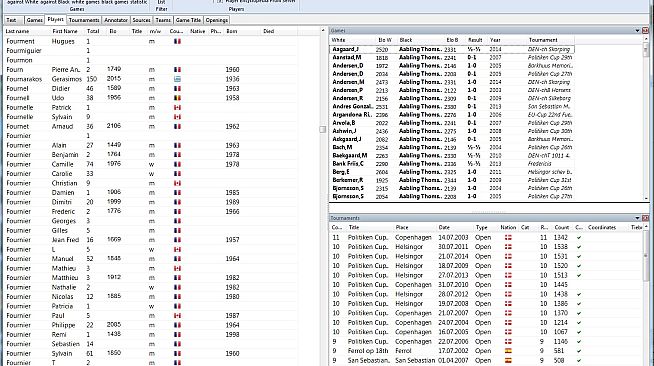The height and width of the screenshot is (366, 654).
Task: Click flag icon for Fournier Christian
Action: click(x=177, y=183)
